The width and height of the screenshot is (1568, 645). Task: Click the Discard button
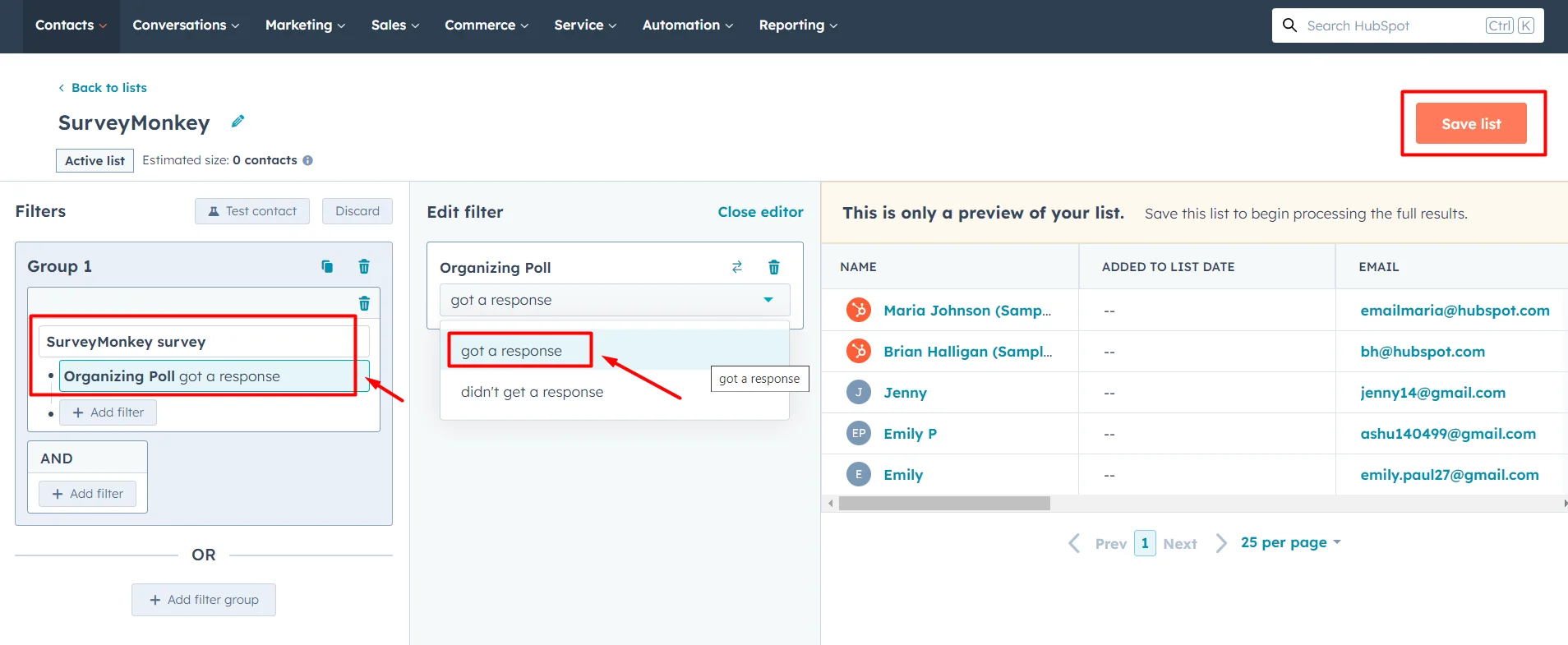[x=357, y=211]
